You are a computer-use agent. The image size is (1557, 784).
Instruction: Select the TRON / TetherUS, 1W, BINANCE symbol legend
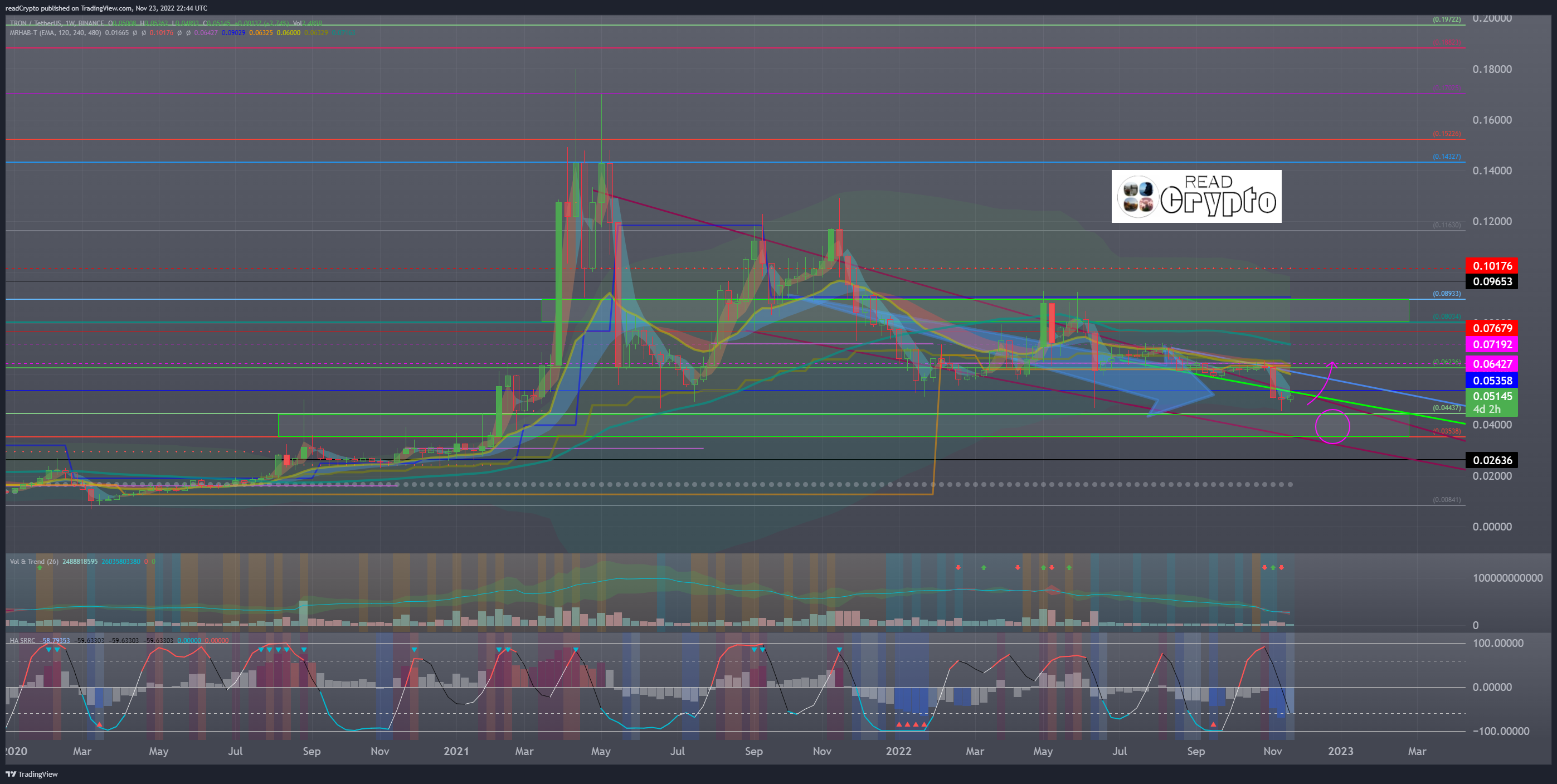click(57, 23)
